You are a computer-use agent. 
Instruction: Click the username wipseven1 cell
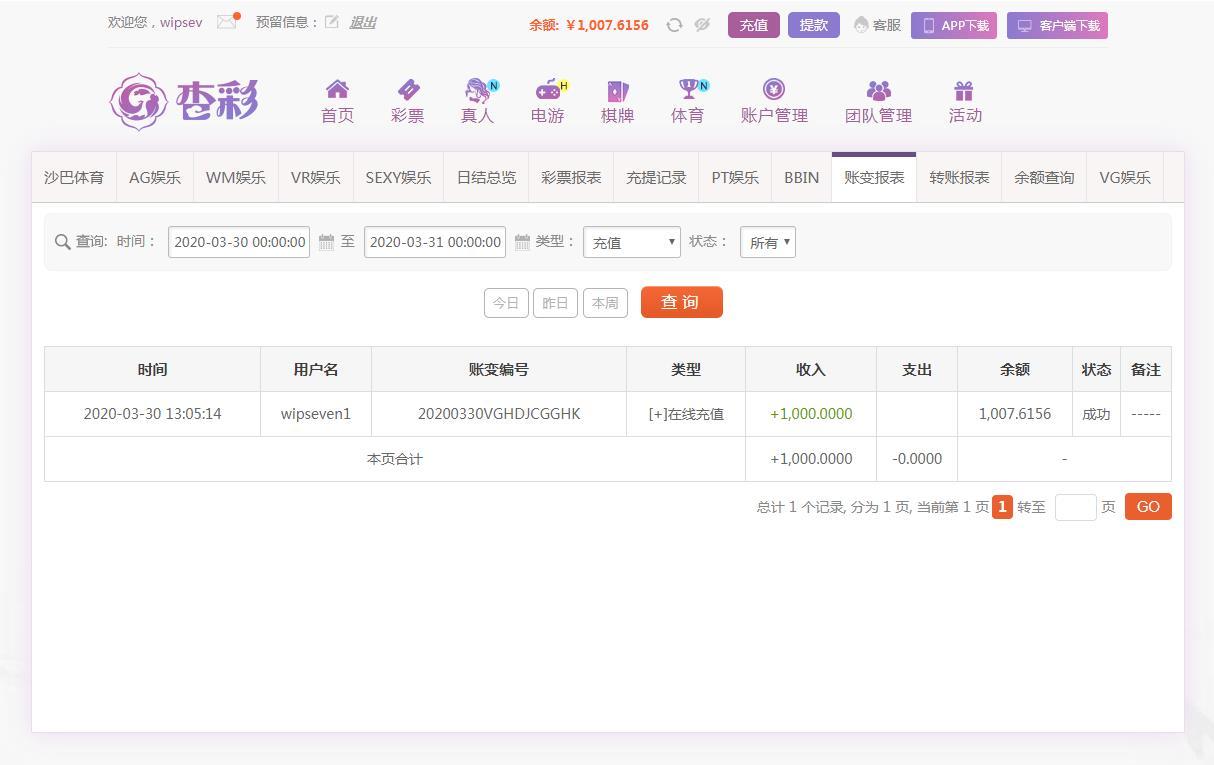pyautogui.click(x=316, y=414)
